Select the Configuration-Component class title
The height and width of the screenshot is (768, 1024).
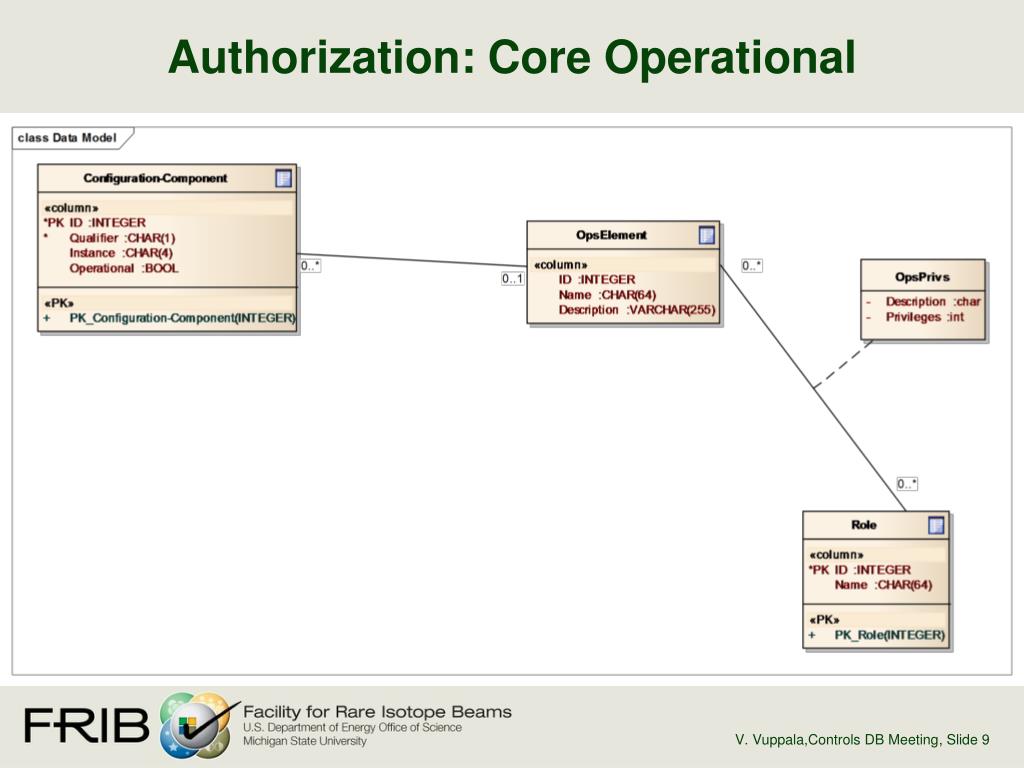[155, 178]
